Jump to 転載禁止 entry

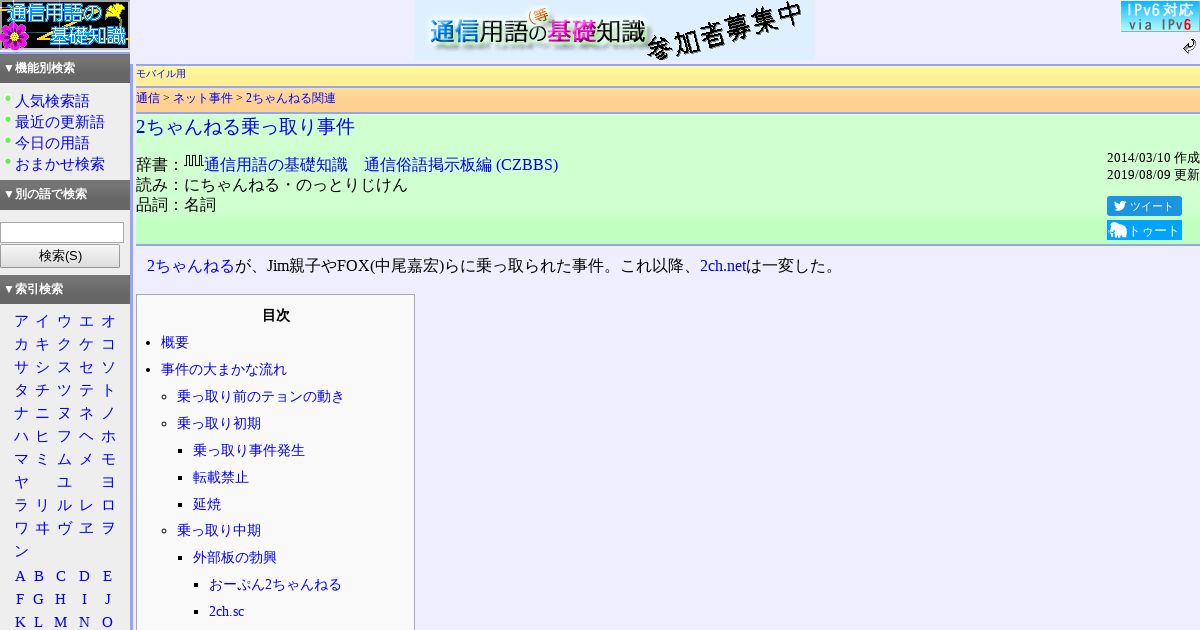click(221, 477)
